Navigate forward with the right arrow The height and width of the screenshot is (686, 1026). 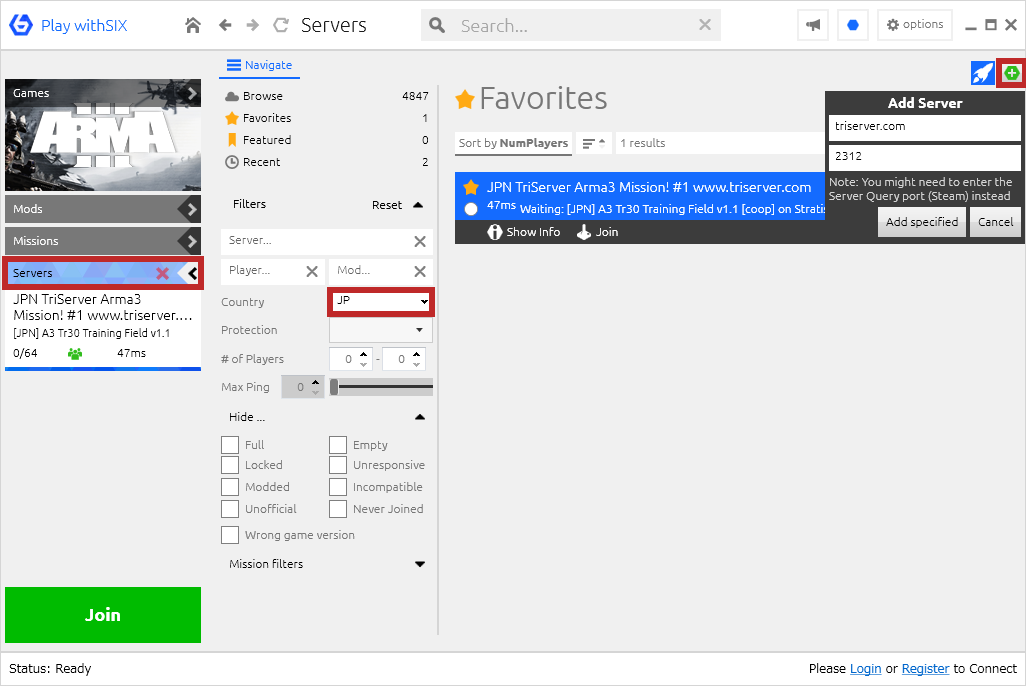click(253, 26)
